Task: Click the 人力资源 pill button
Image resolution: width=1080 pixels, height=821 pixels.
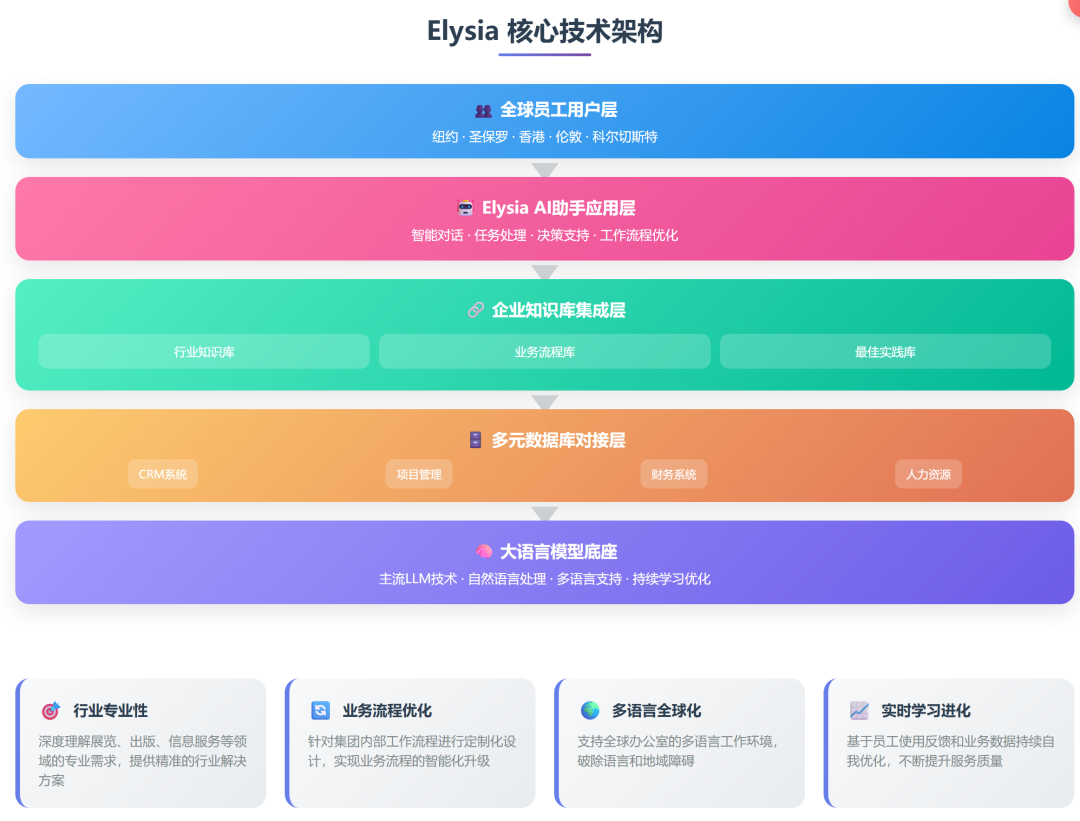Action: (928, 473)
